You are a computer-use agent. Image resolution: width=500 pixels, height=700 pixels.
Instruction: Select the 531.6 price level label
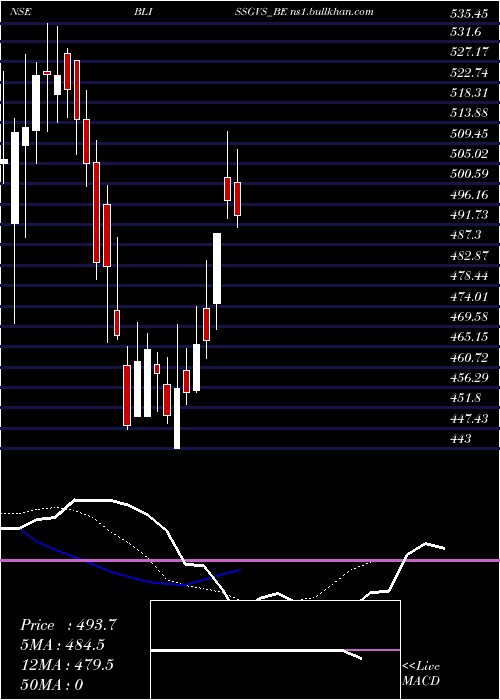coord(465,31)
